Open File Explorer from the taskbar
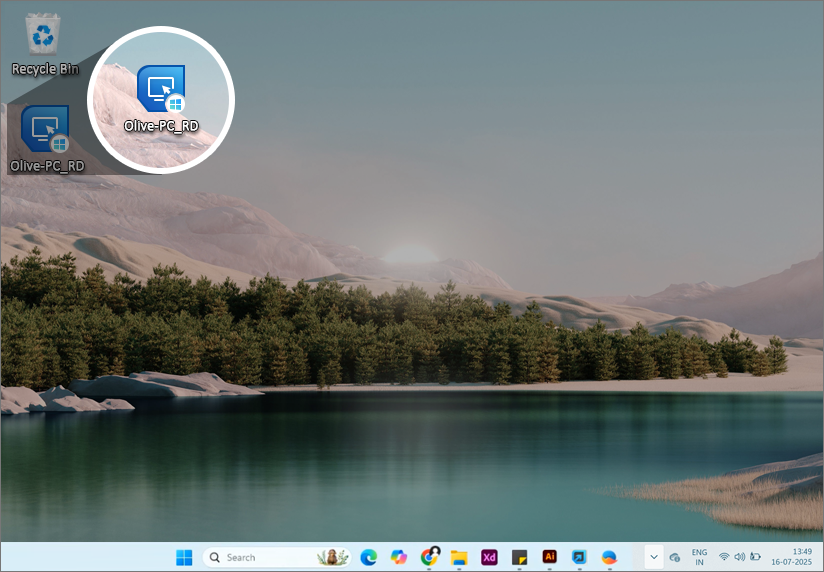This screenshot has width=824, height=572. tap(459, 557)
